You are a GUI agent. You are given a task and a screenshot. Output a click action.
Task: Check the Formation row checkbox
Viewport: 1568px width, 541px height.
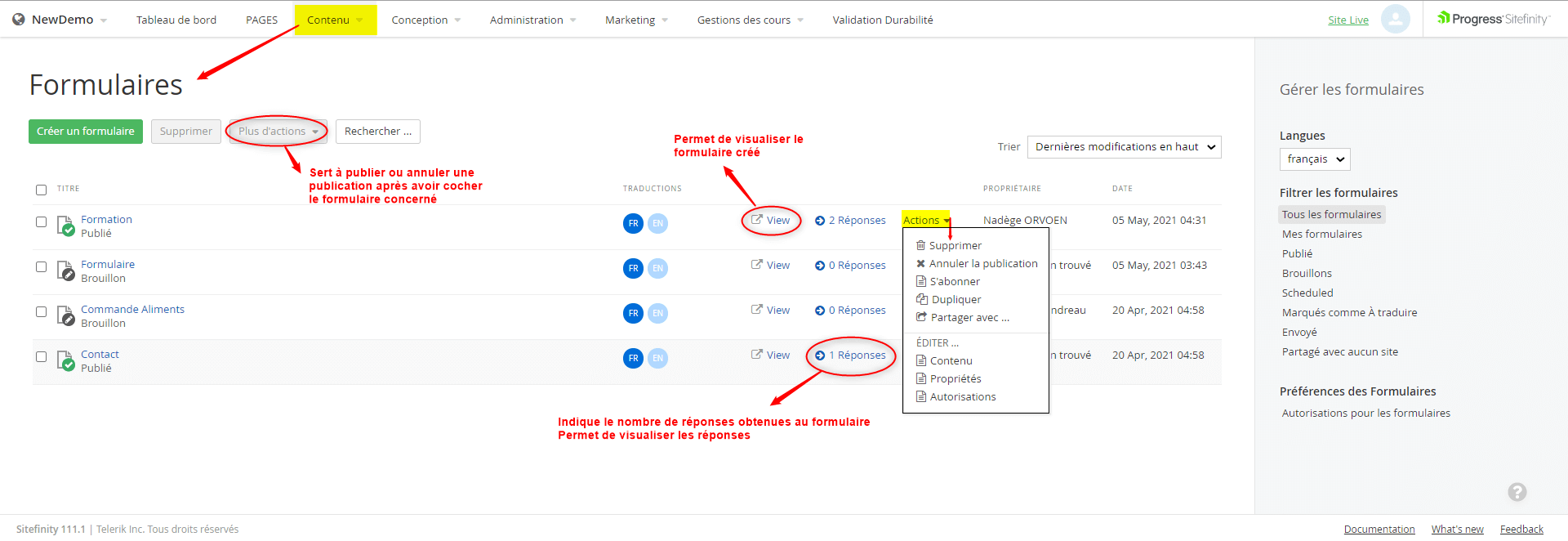tap(42, 221)
